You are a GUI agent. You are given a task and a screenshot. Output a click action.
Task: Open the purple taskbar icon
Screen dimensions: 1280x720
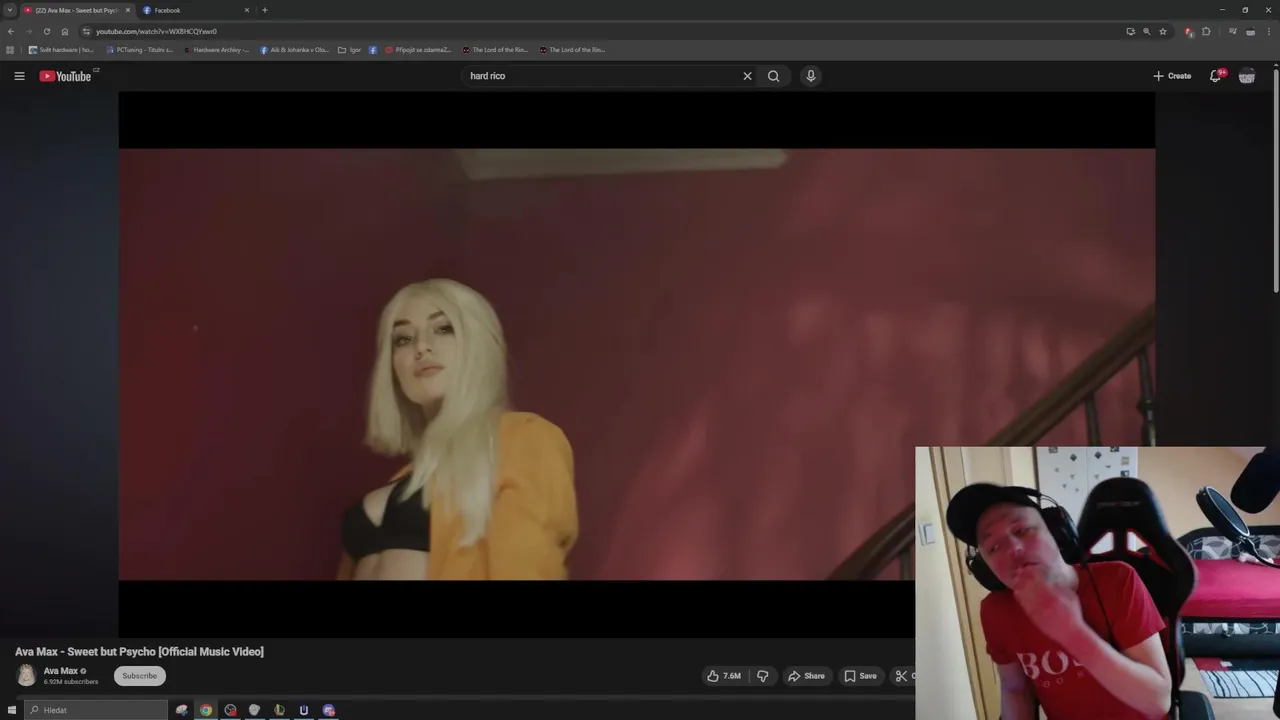(x=328, y=710)
